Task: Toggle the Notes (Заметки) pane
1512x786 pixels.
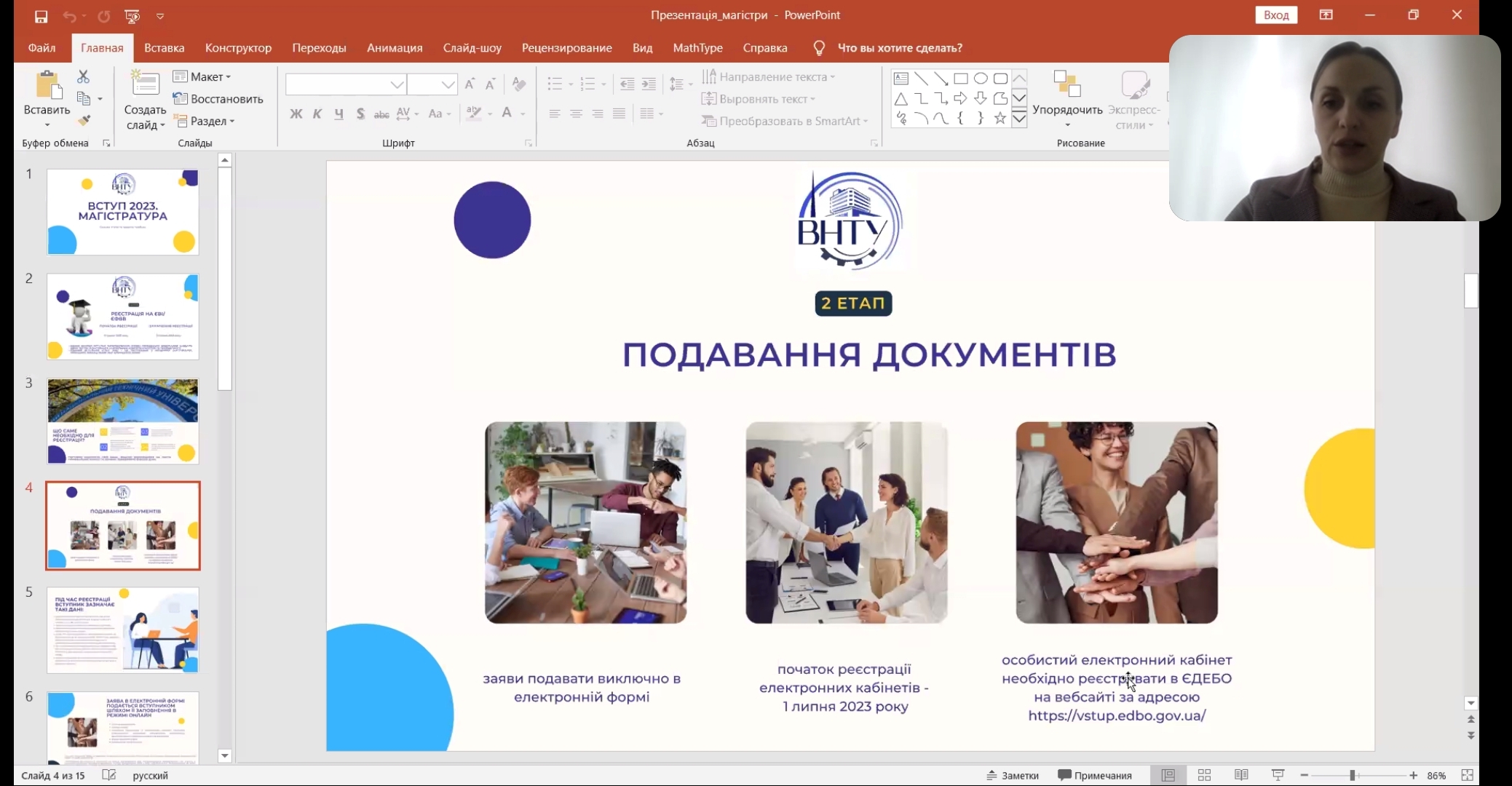Action: tap(1012, 775)
